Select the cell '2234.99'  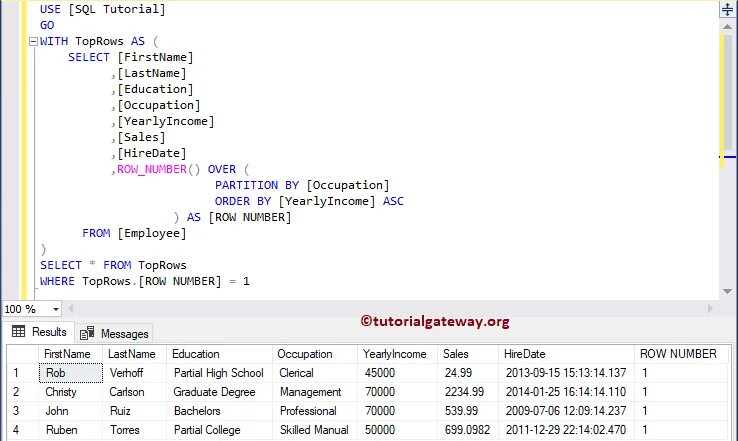click(x=468, y=392)
